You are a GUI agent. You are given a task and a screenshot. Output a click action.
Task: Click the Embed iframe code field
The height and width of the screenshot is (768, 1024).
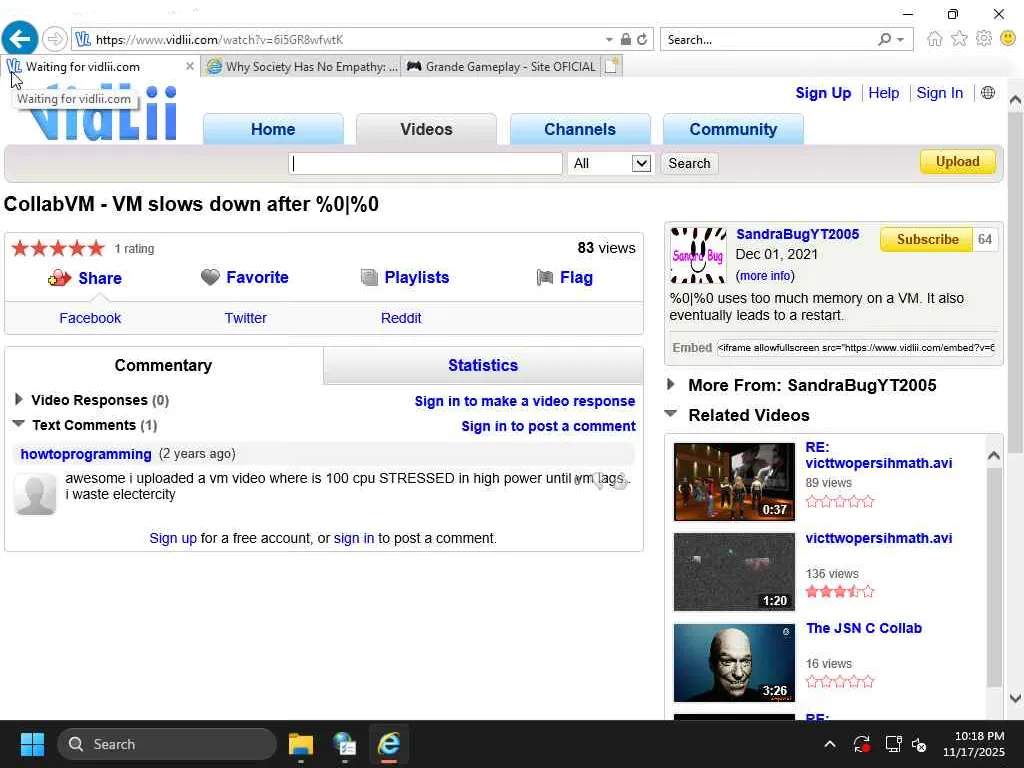[856, 347]
